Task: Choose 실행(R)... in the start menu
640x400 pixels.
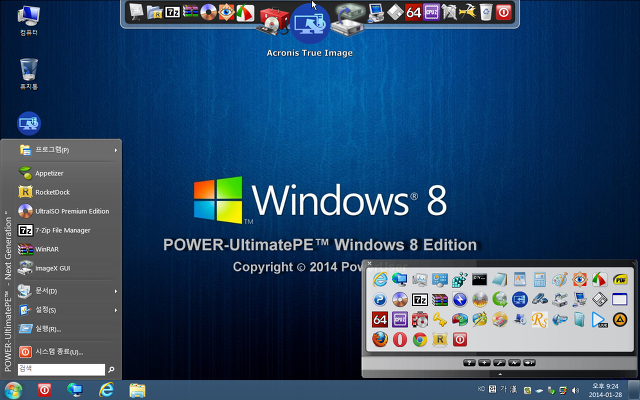Action: pyautogui.click(x=69, y=329)
